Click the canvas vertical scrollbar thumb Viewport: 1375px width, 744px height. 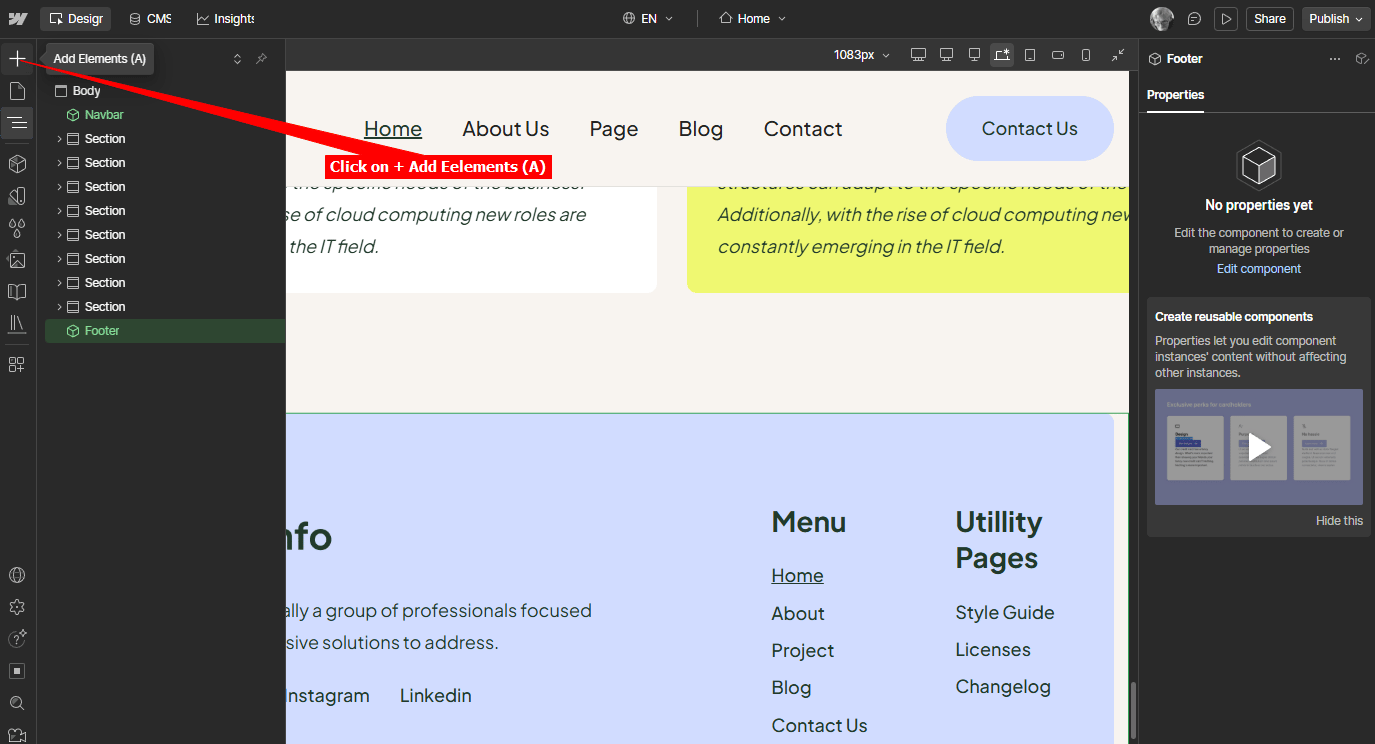pyautogui.click(x=1133, y=710)
